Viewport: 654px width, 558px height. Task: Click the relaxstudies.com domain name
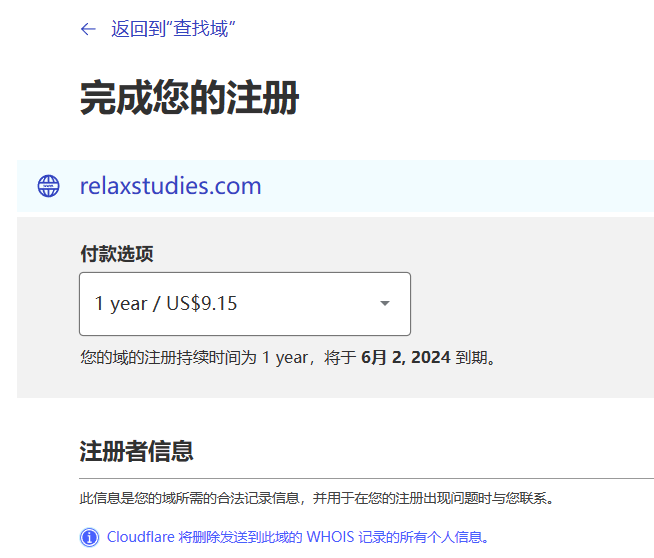[x=170, y=186]
